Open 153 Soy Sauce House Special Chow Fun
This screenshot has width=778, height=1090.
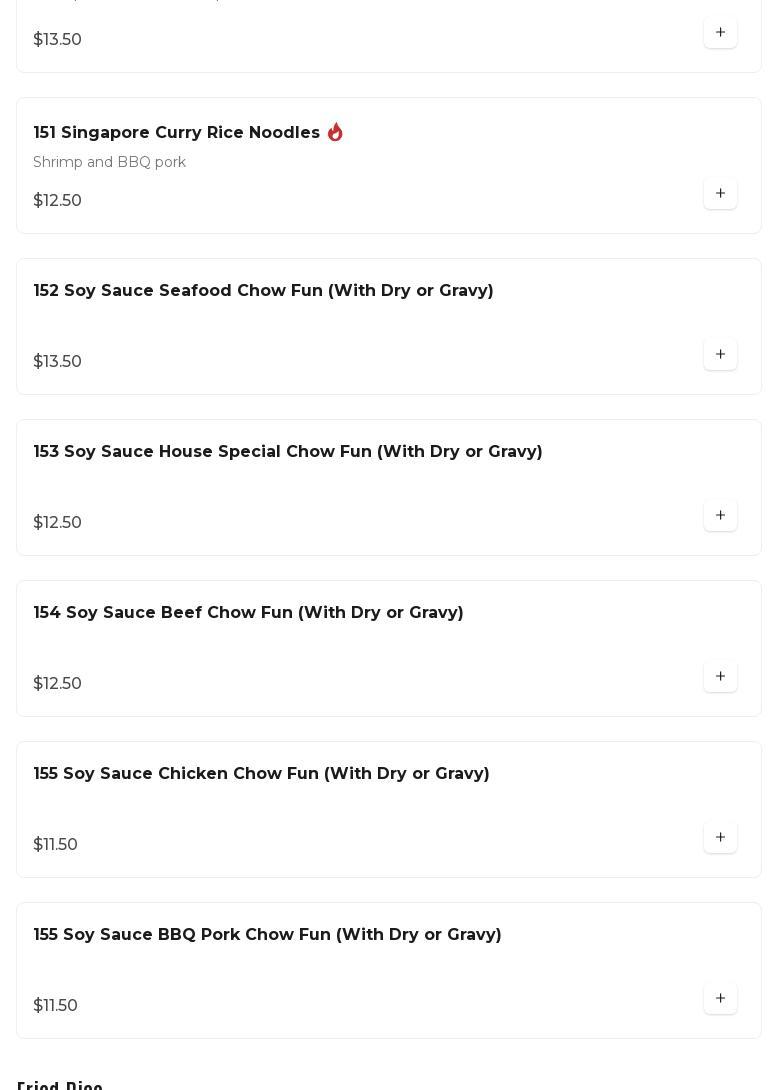(287, 452)
